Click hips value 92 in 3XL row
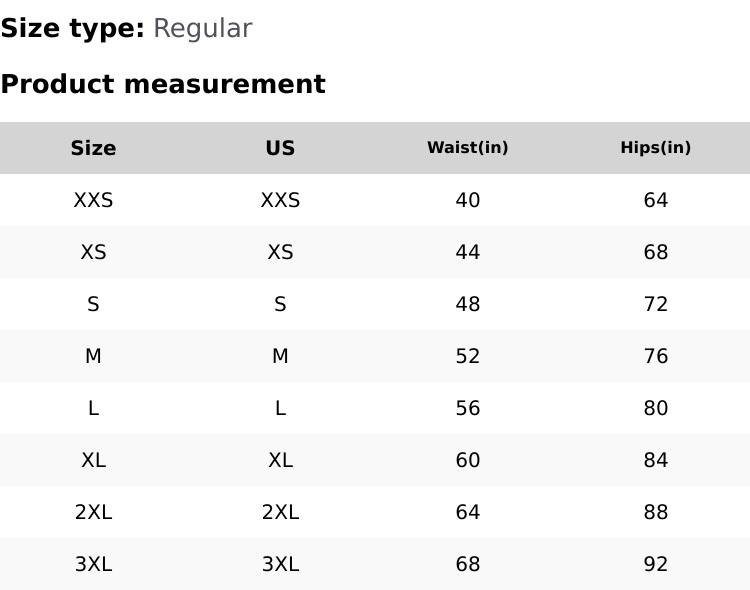 coord(655,564)
